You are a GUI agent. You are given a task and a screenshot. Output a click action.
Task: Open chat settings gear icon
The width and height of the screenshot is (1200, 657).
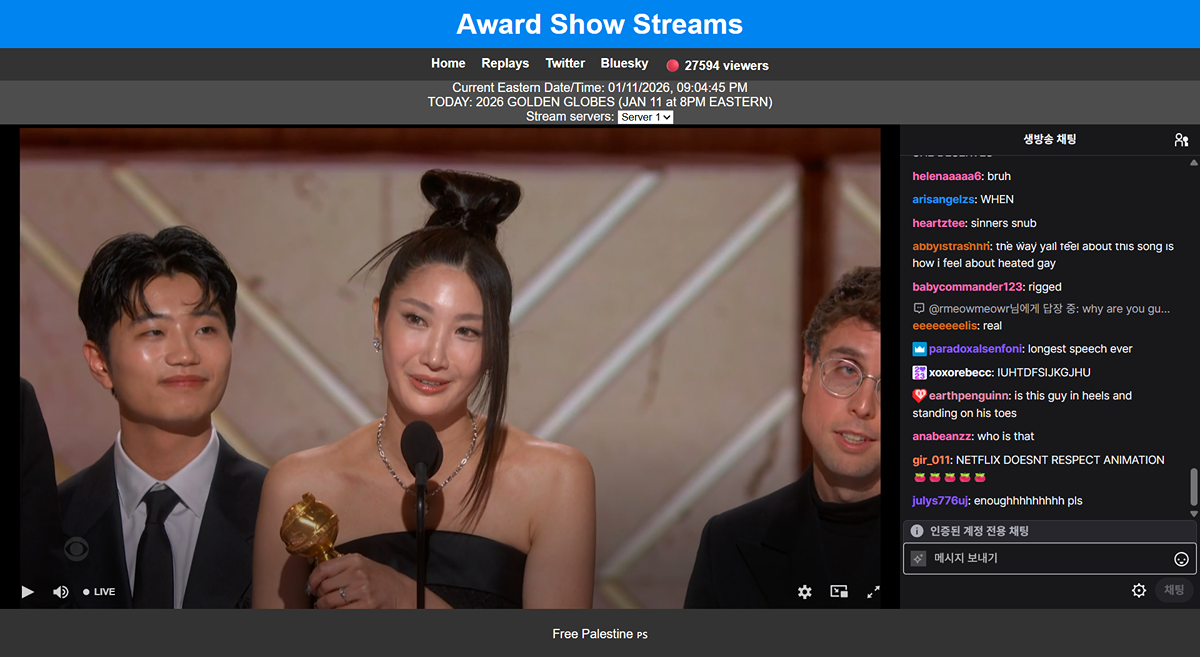pyautogui.click(x=1138, y=591)
